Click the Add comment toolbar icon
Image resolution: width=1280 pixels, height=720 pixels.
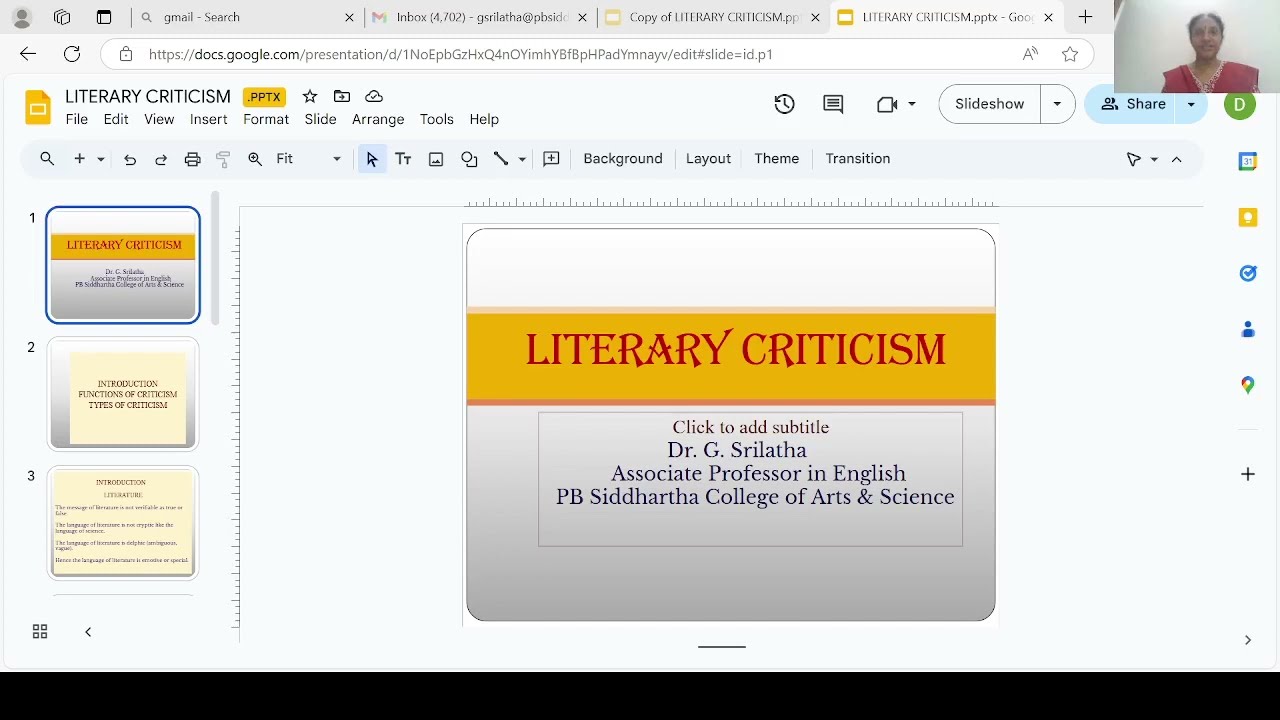point(551,159)
